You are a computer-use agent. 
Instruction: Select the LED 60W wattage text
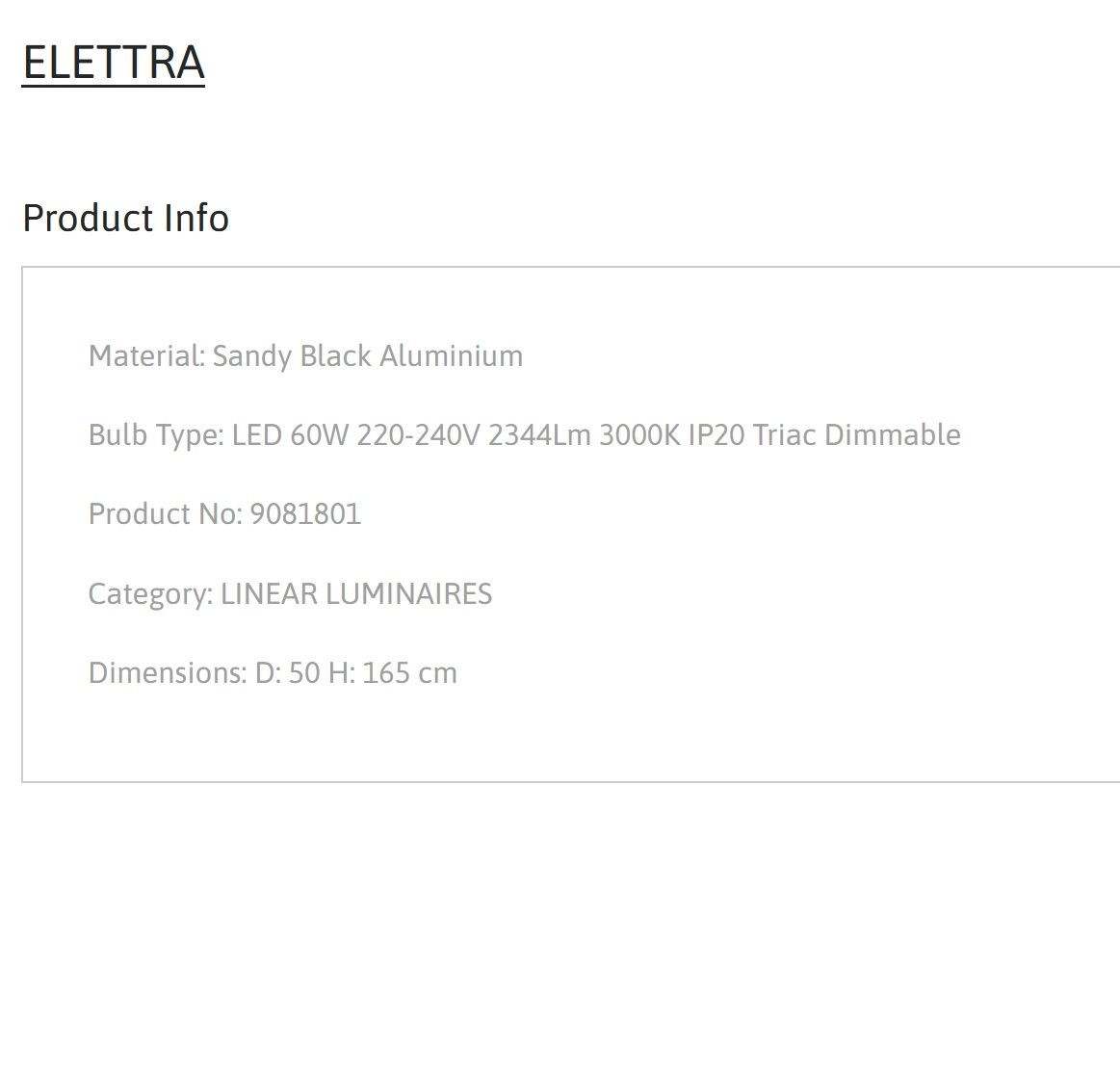point(290,435)
